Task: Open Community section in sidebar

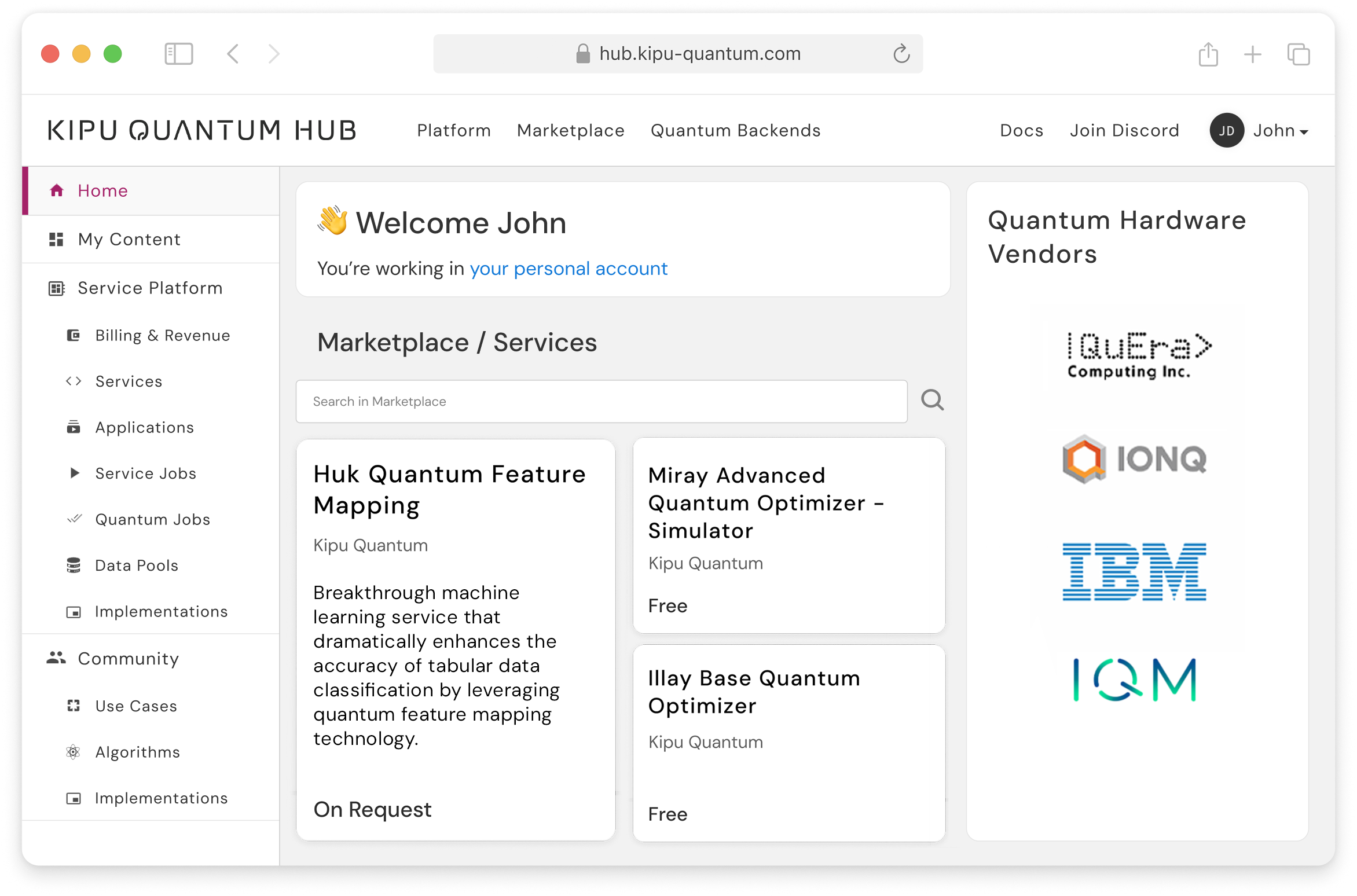Action: [x=128, y=658]
